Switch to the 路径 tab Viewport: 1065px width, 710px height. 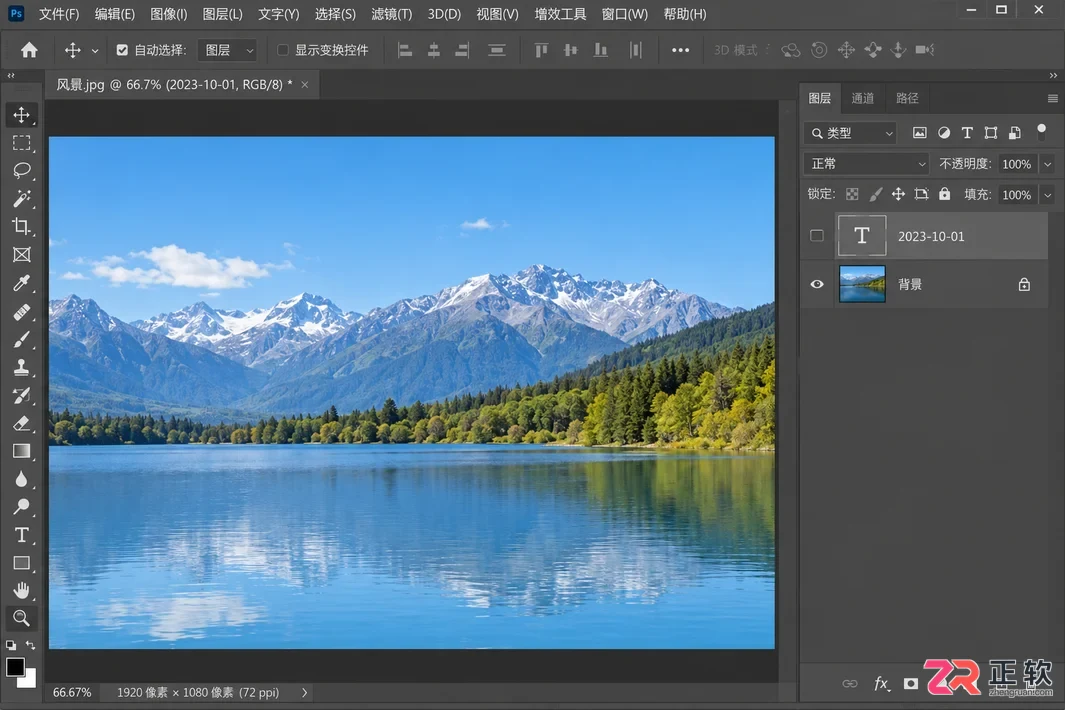pyautogui.click(x=907, y=99)
